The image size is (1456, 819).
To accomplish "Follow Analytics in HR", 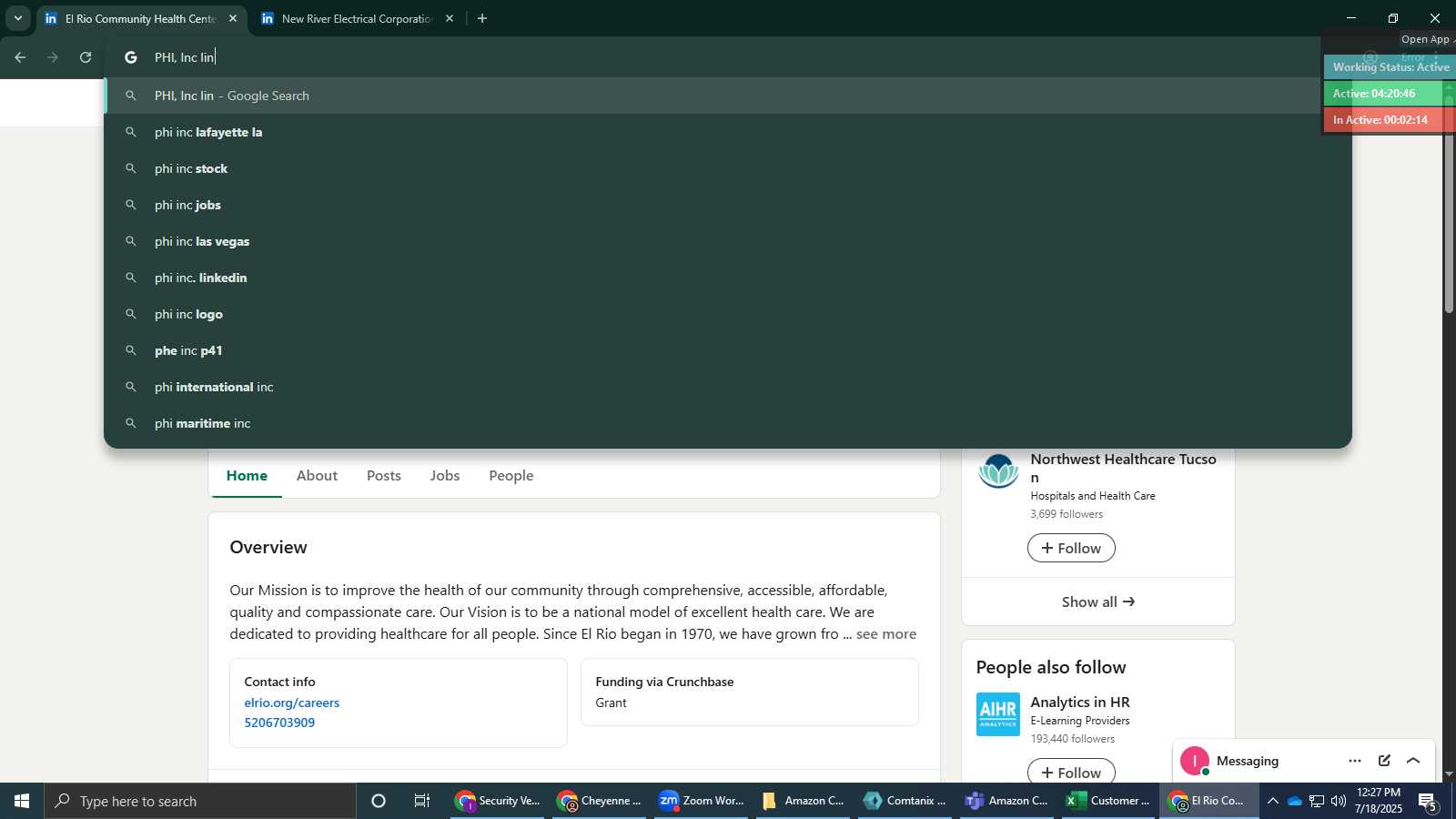I will [x=1071, y=772].
